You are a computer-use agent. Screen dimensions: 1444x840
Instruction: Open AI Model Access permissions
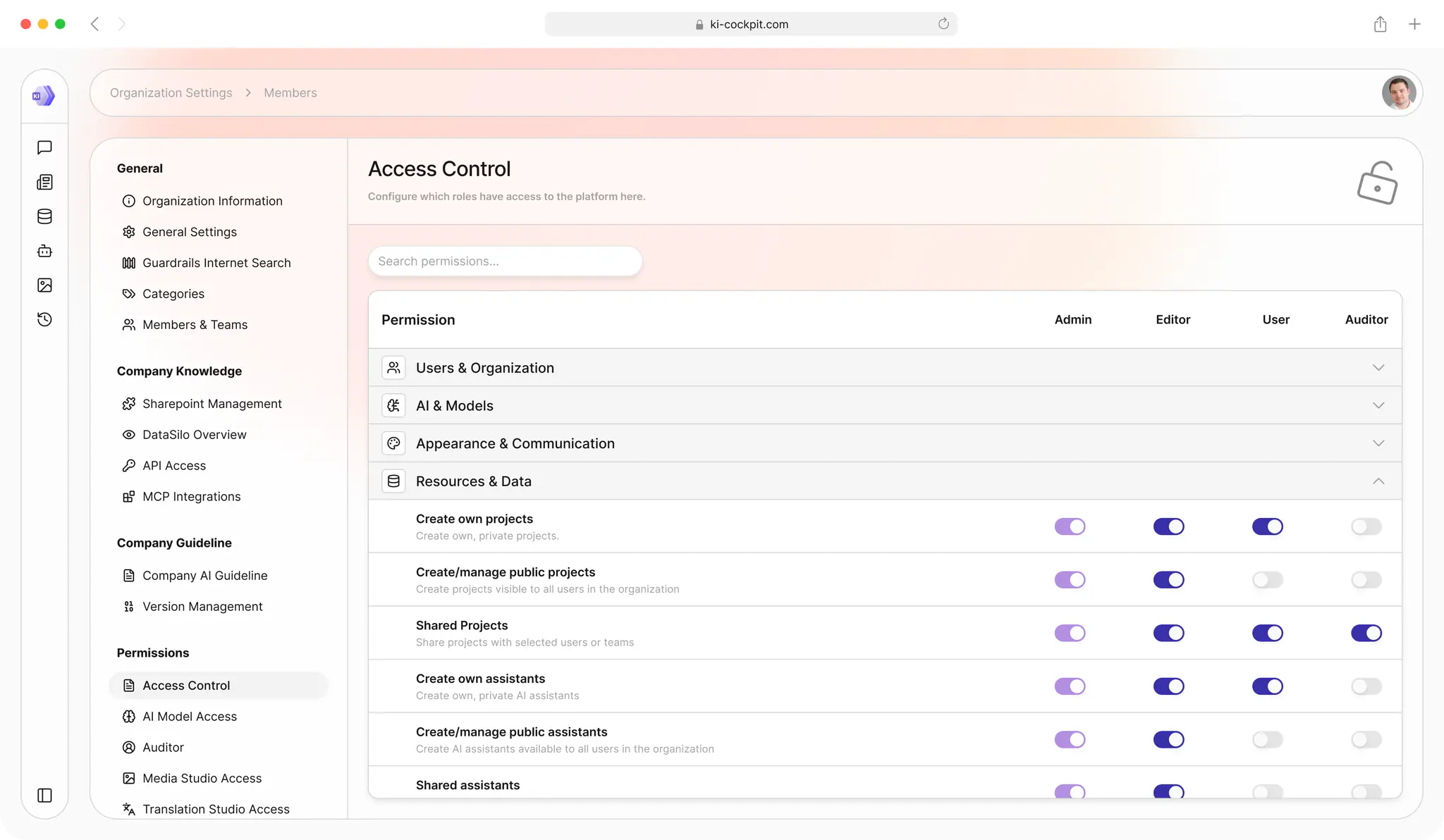tap(180, 717)
